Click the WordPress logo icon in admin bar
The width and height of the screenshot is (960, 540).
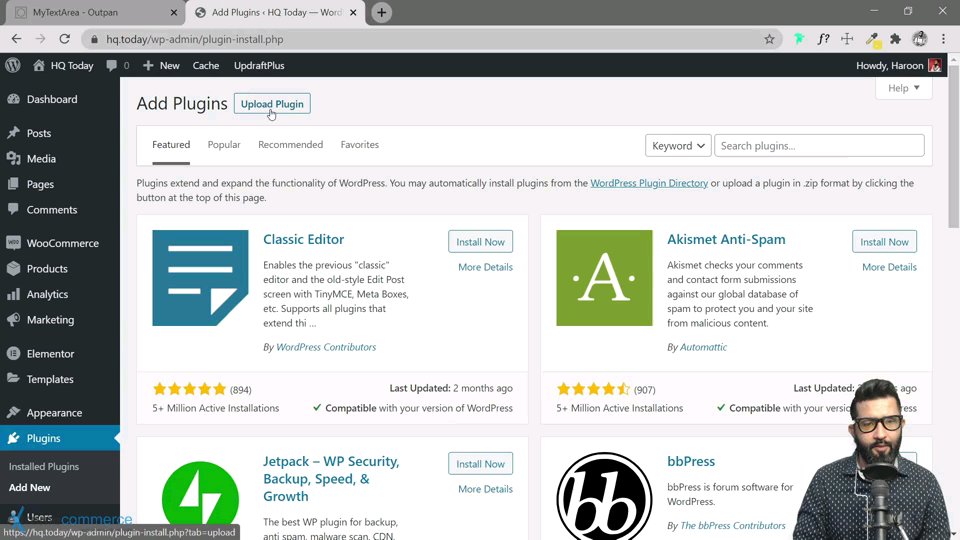point(13,66)
